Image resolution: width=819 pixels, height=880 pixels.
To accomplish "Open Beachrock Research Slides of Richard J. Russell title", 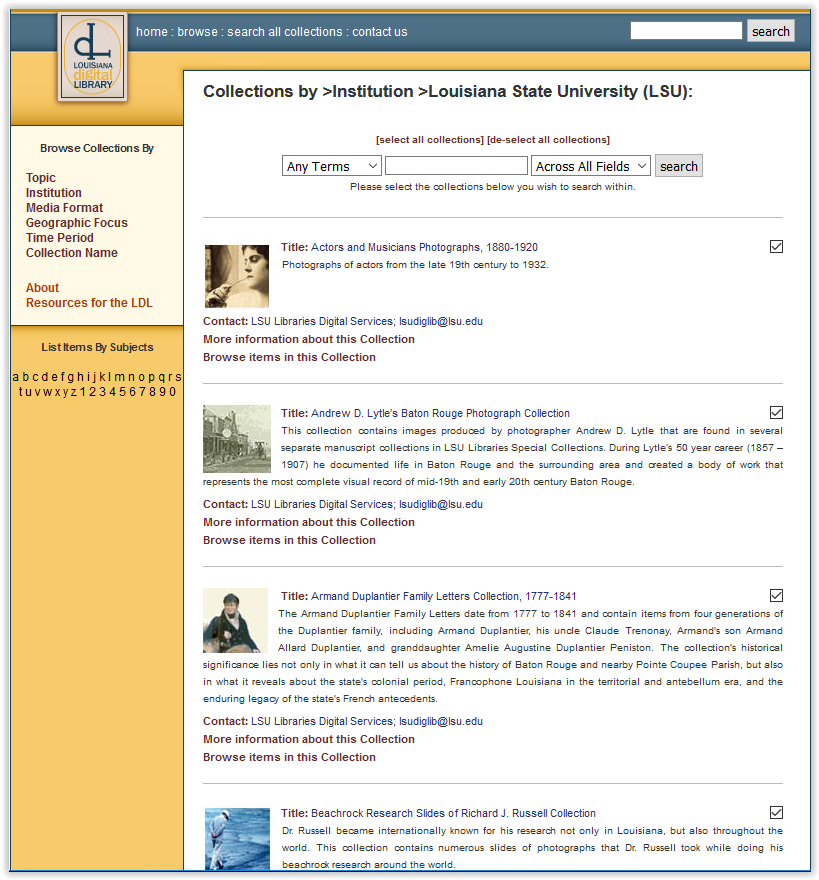I will [x=453, y=813].
